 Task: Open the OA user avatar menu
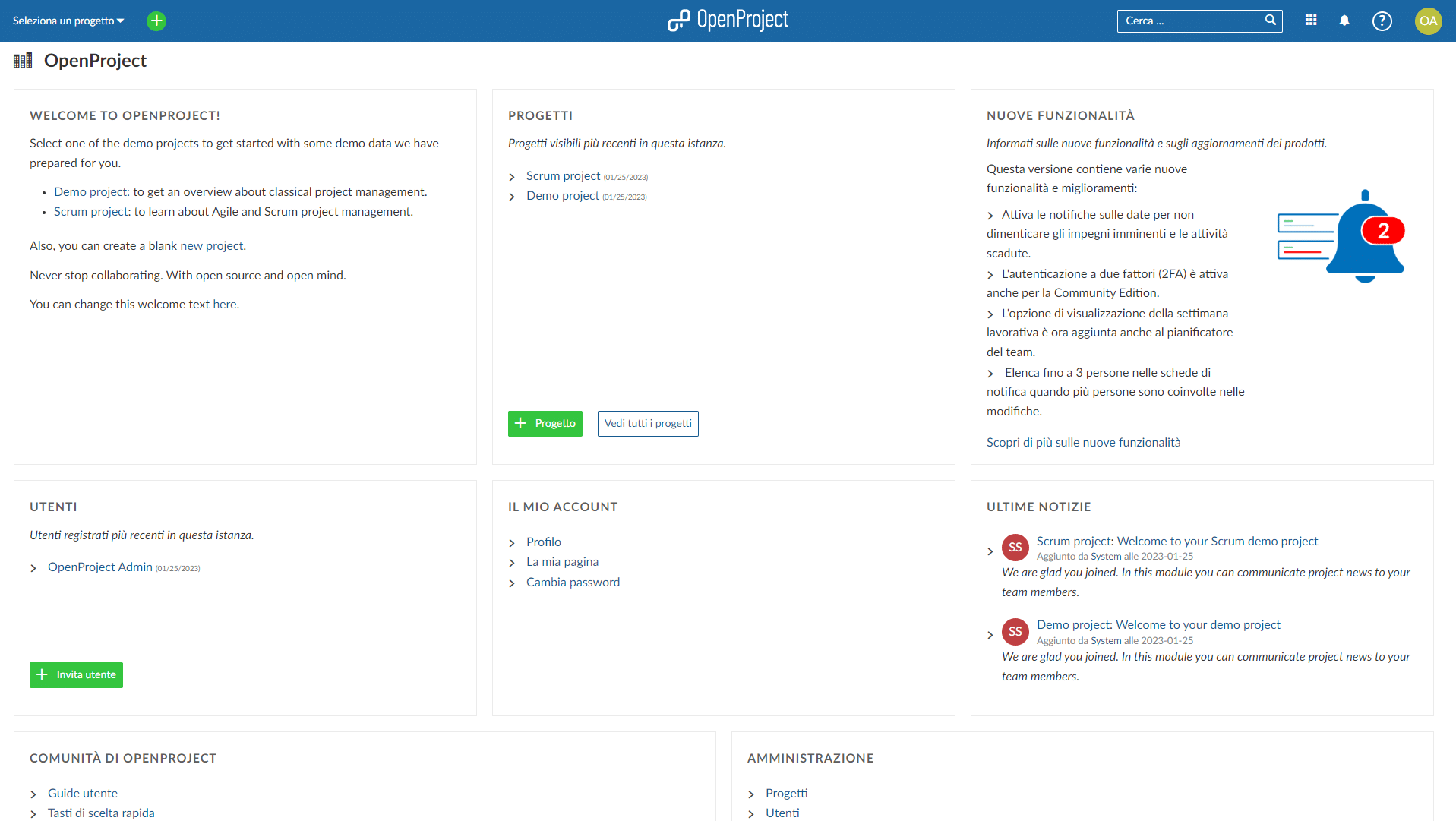click(1429, 21)
